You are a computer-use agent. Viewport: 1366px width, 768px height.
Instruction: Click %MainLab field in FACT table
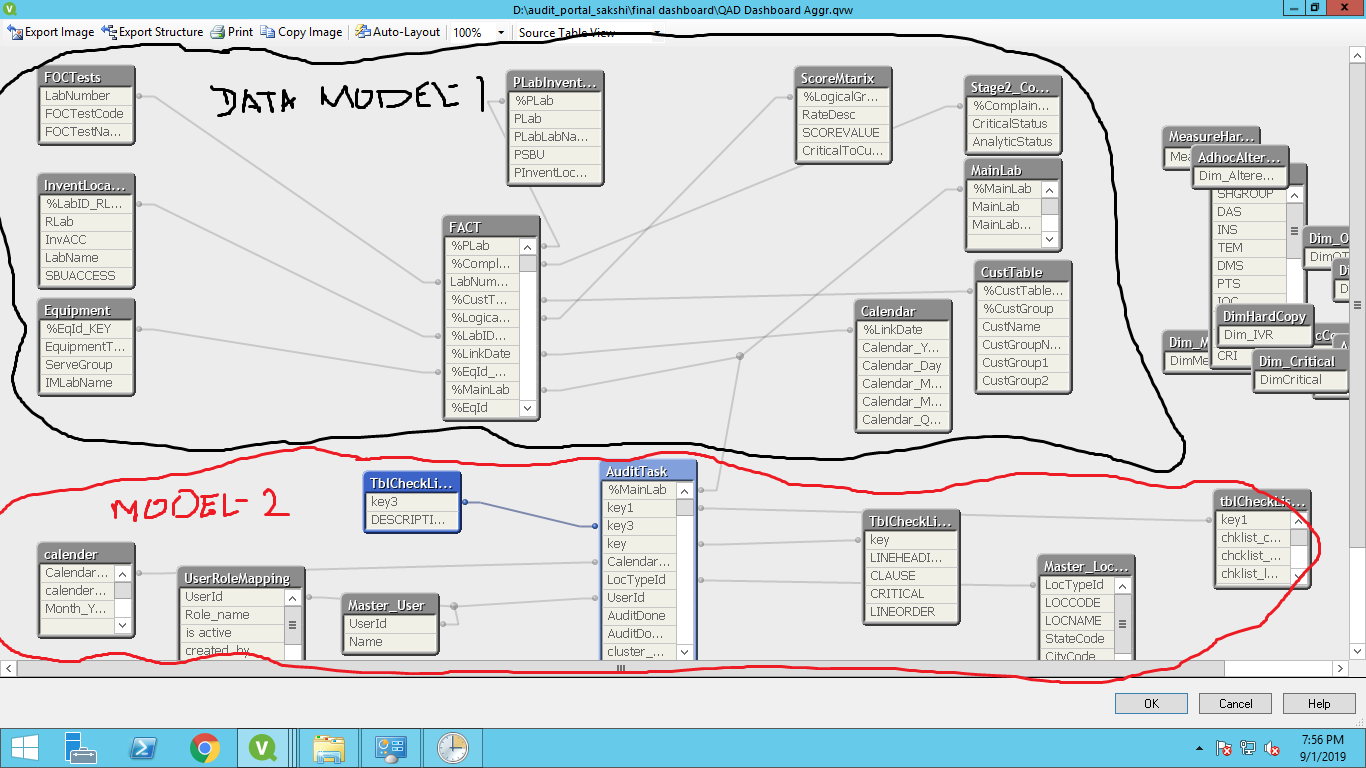pos(482,390)
